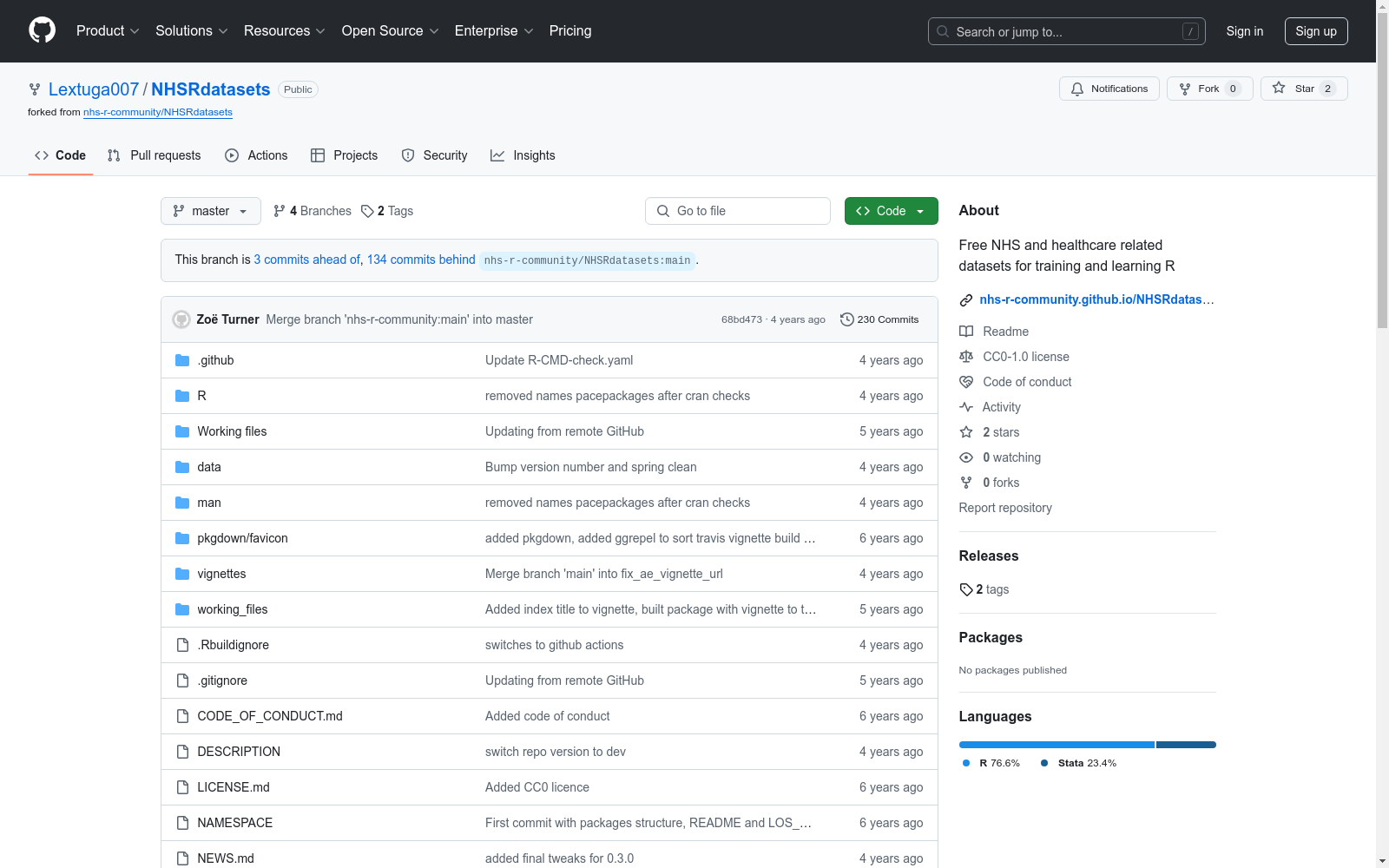Click the Go to file search box
This screenshot has width=1389, height=868.
[x=738, y=211]
